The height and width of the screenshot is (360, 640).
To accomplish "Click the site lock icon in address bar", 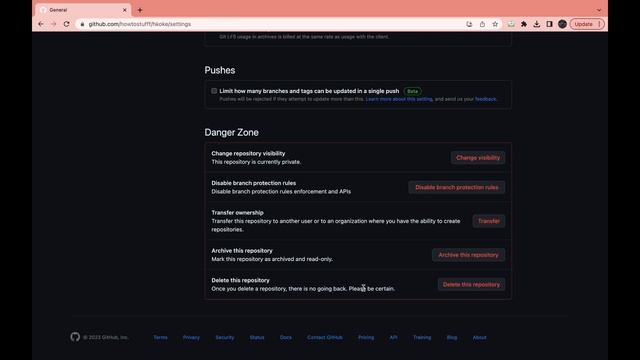I will click(x=82, y=24).
